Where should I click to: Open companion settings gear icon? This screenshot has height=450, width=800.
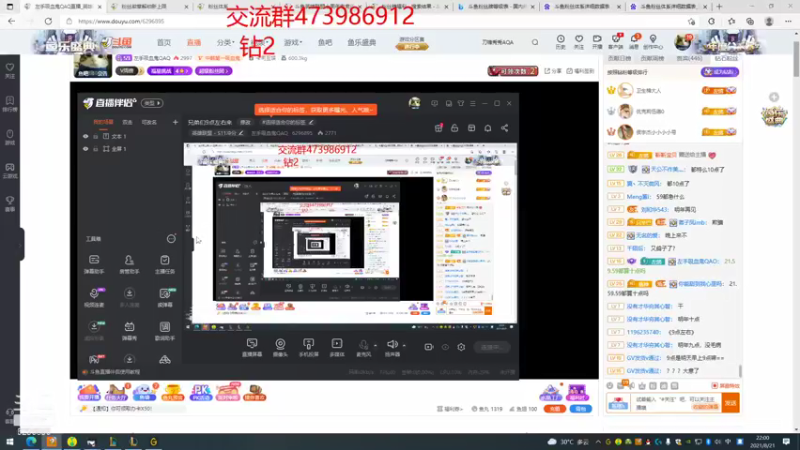tap(461, 347)
